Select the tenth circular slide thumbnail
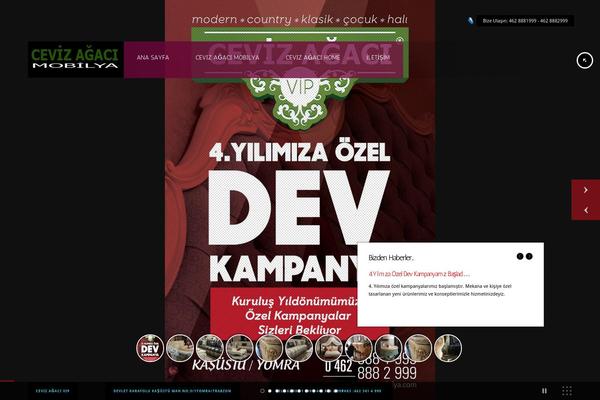Viewport: 600px width, 400px height. (x=418, y=348)
